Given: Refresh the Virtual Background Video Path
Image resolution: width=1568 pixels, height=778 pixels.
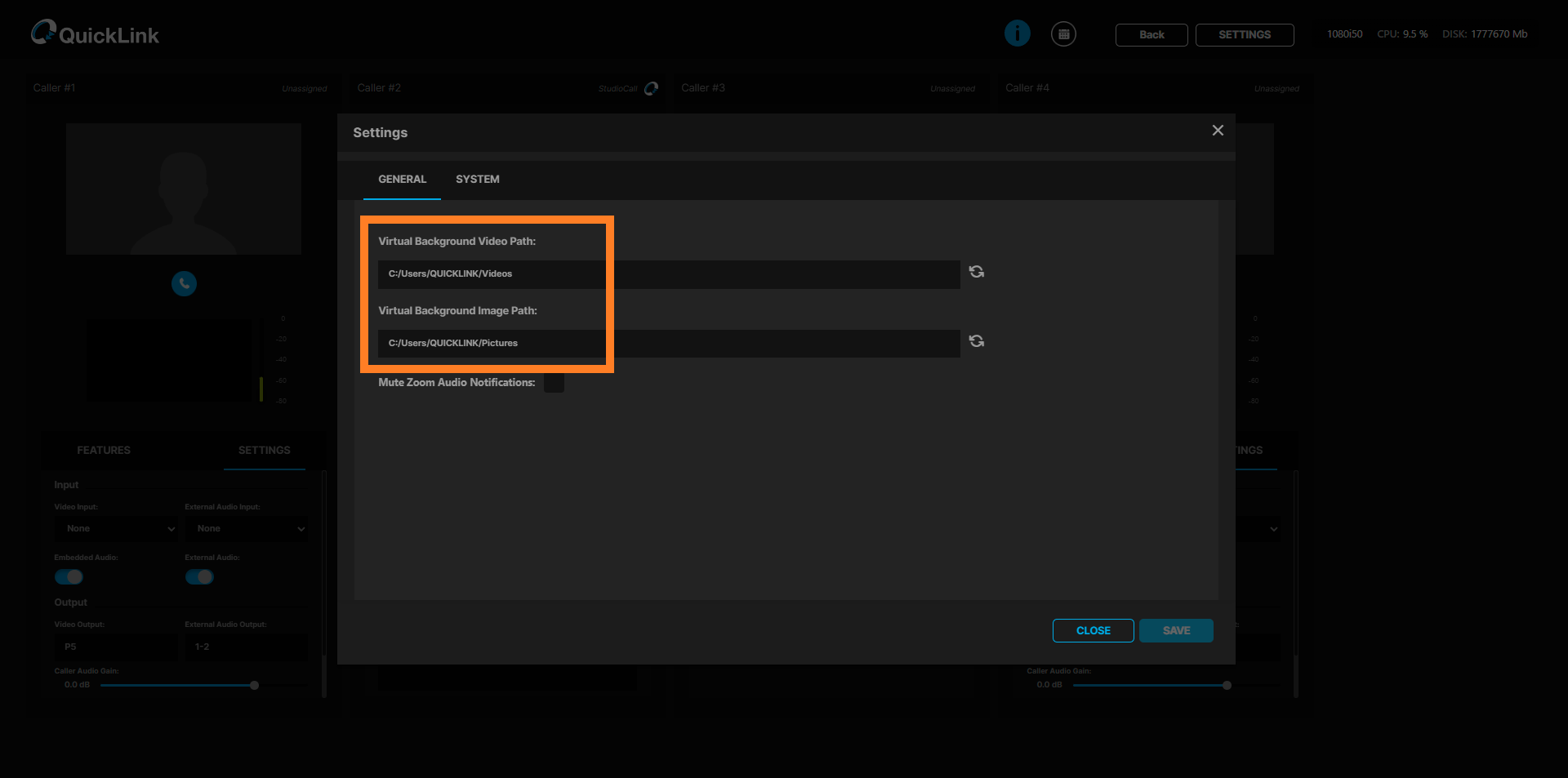Looking at the screenshot, I should 976,272.
